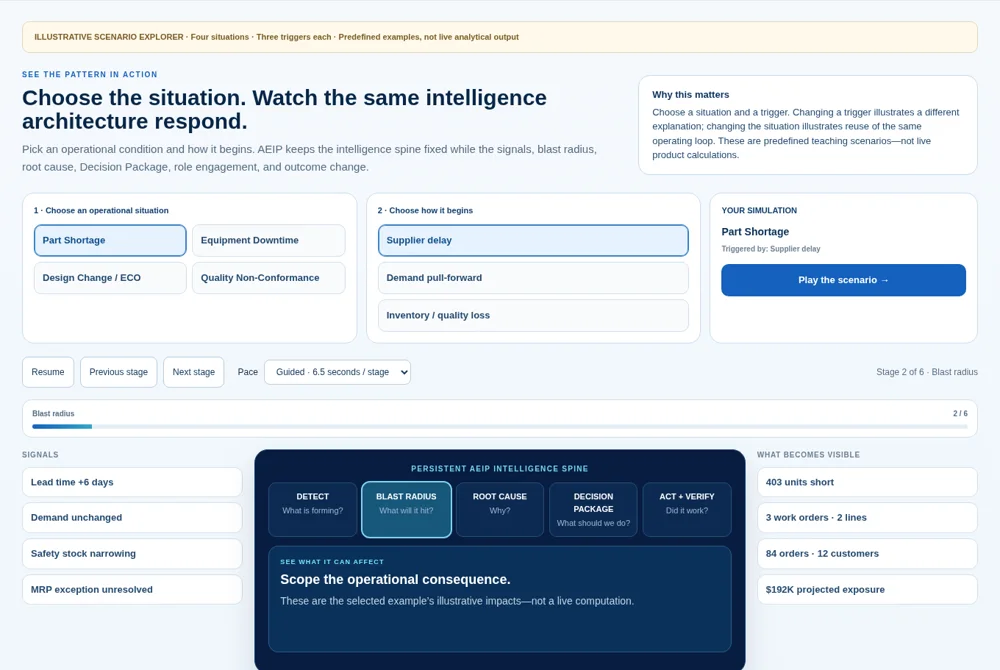1000x670 pixels.
Task: Open the Root Cause spine stage
Action: coord(499,509)
